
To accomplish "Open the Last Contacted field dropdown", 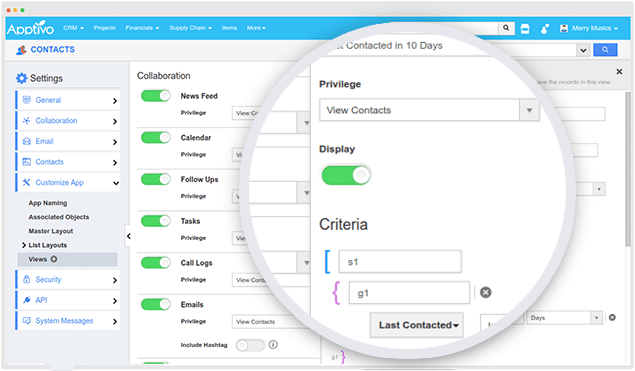I will (417, 325).
